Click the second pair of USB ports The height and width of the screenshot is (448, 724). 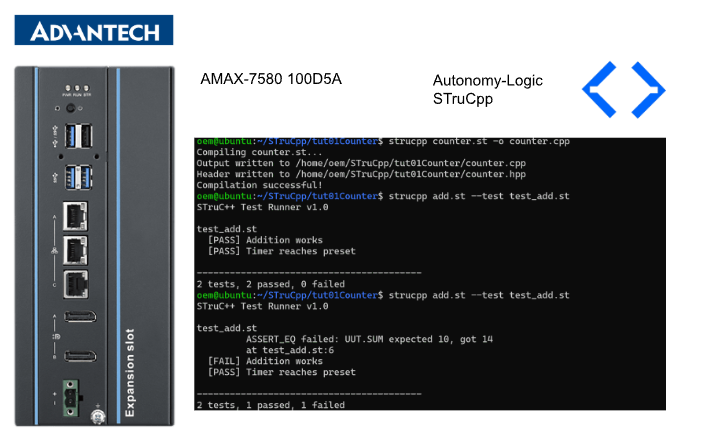tap(78, 178)
